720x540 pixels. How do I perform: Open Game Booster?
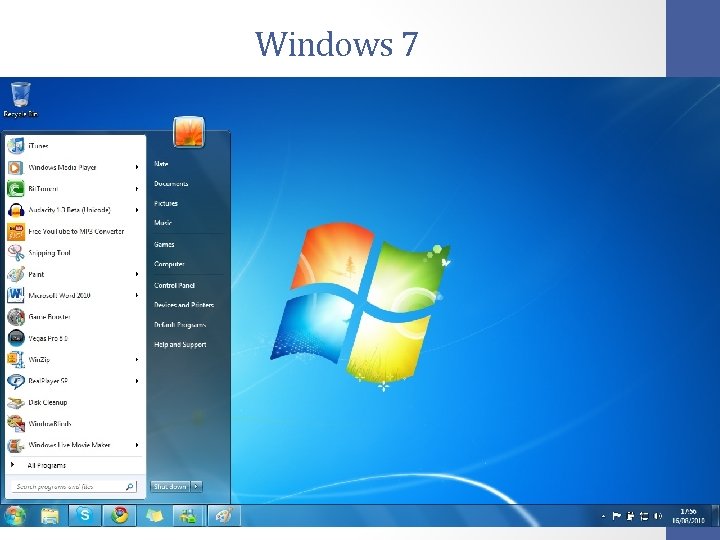76,317
